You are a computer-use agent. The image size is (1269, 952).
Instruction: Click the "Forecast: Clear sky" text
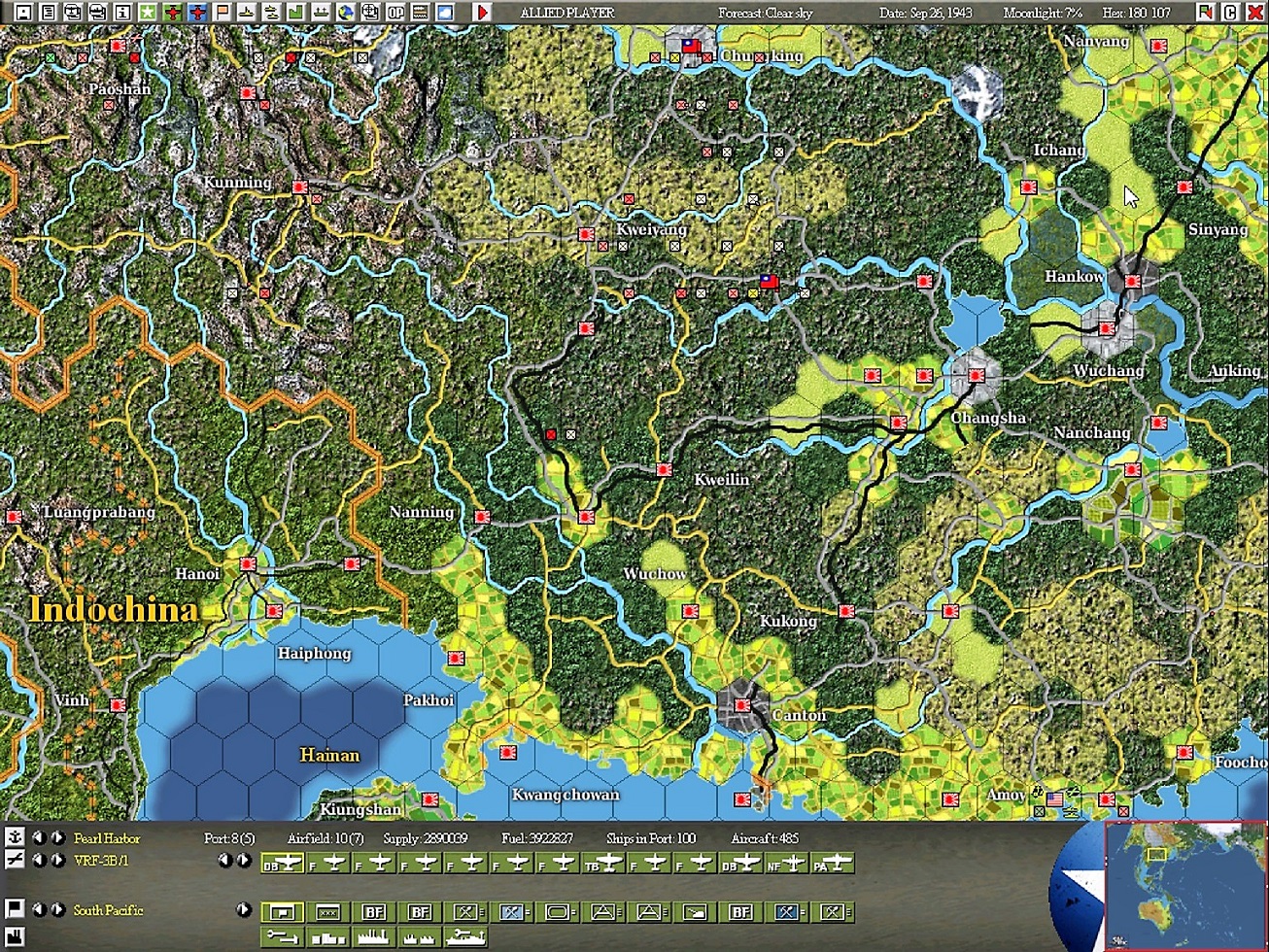pos(766,13)
